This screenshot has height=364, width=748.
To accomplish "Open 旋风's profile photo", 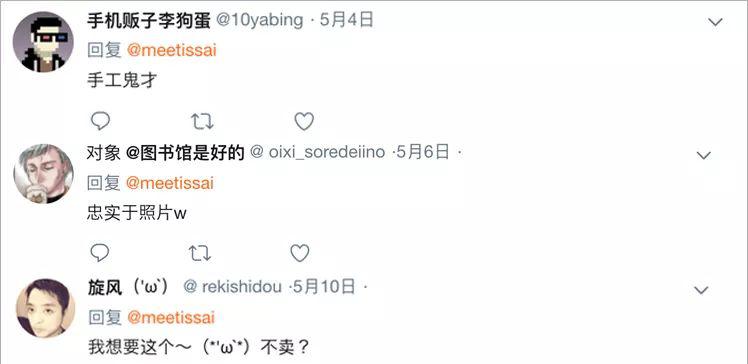I will click(x=46, y=309).
